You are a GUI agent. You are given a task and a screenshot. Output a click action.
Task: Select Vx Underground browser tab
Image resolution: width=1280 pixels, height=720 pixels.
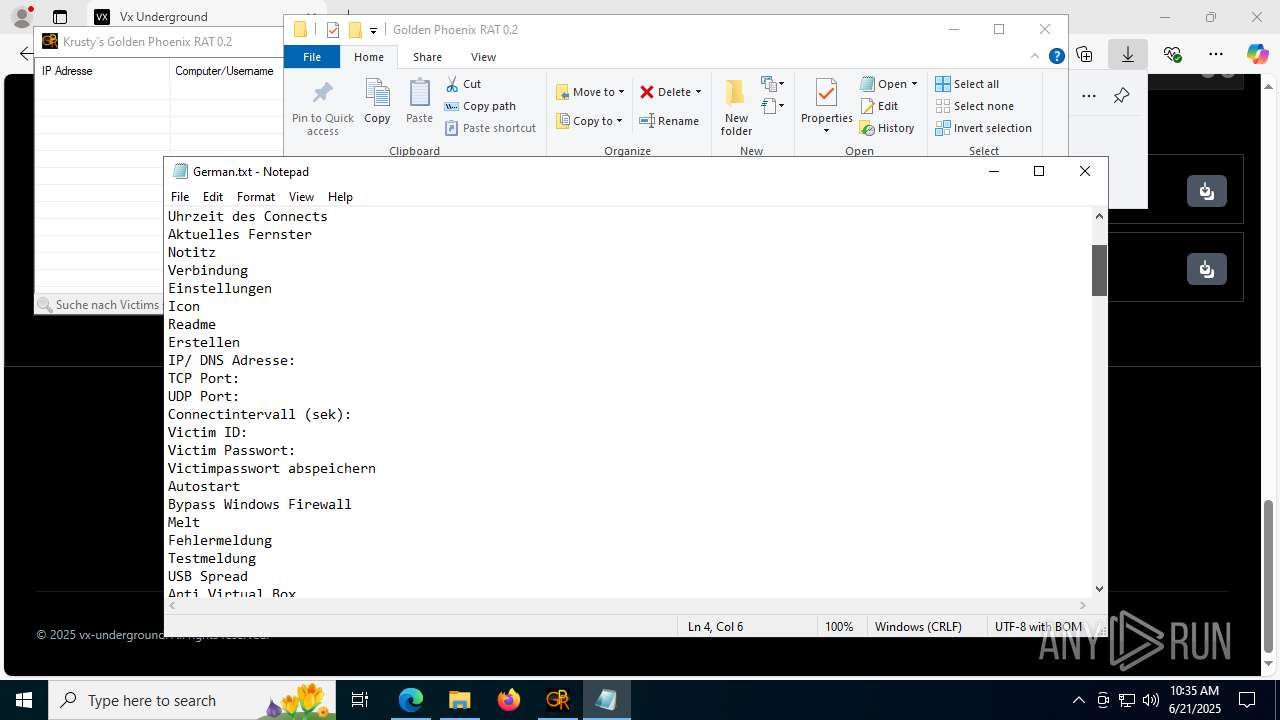point(163,16)
